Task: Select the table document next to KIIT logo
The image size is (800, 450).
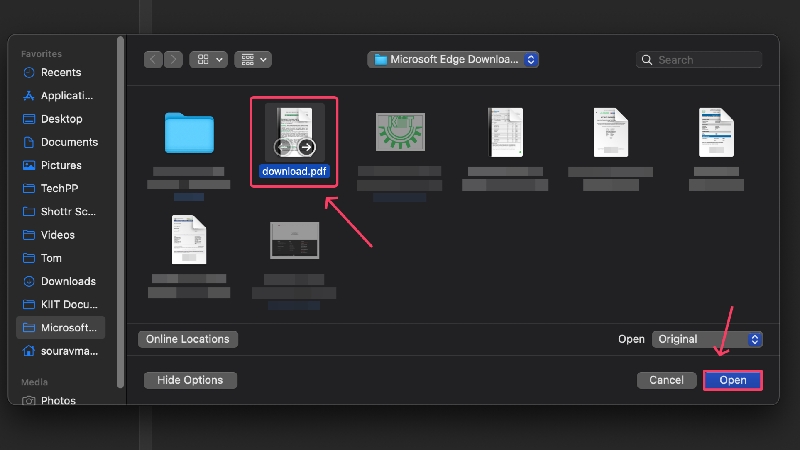Action: 505,132
